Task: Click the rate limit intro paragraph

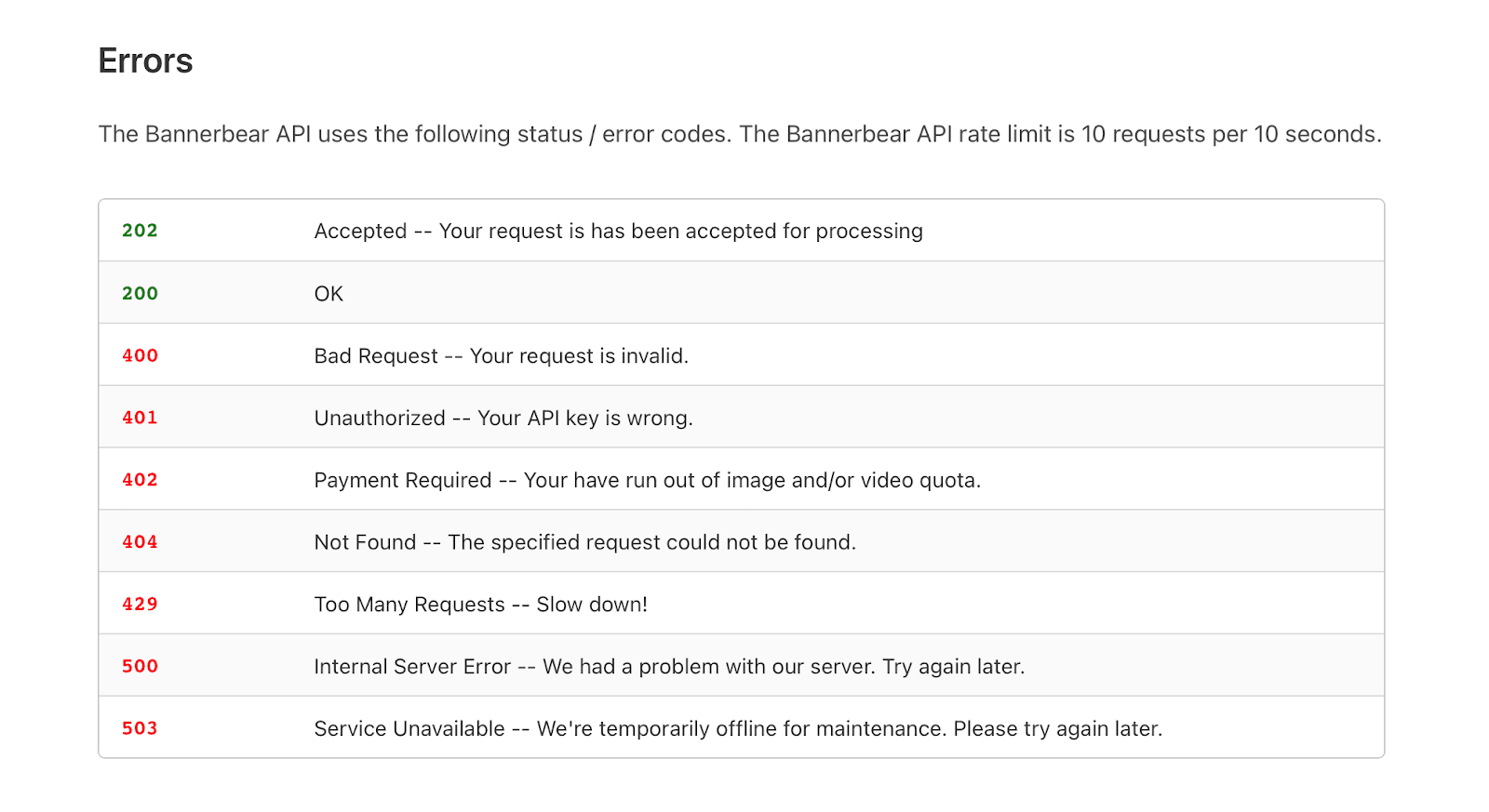Action: pyautogui.click(x=740, y=134)
